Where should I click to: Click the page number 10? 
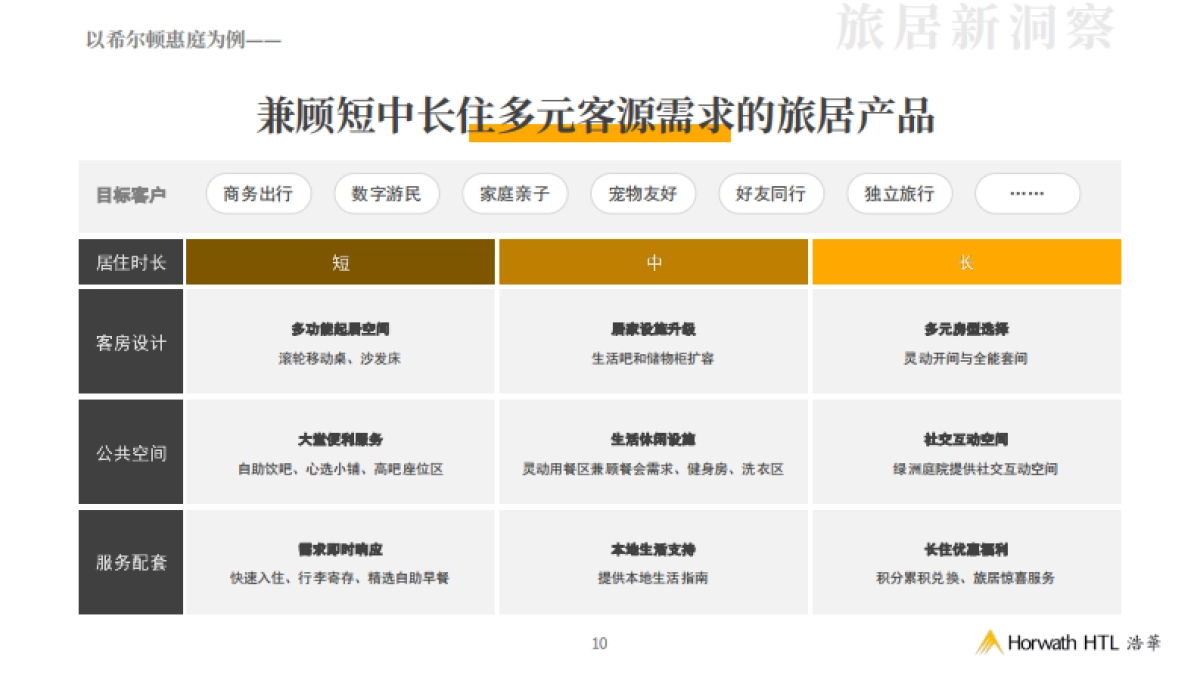pyautogui.click(x=599, y=643)
